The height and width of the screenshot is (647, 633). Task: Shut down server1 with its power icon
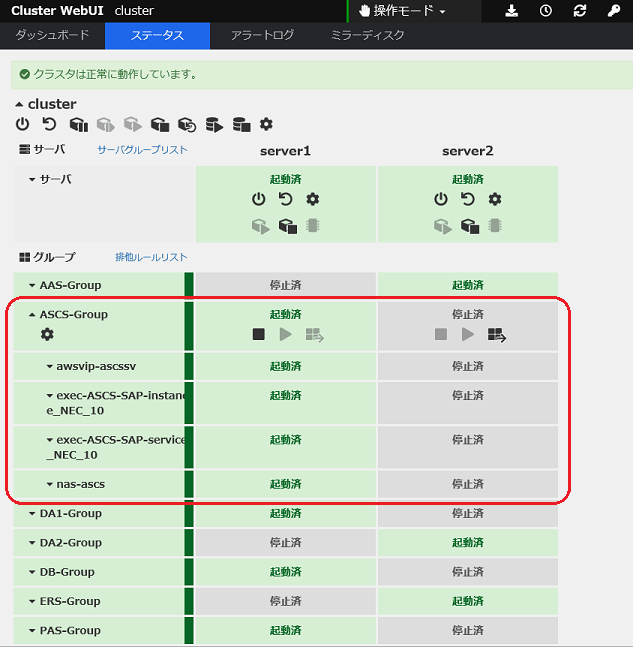coord(259,199)
